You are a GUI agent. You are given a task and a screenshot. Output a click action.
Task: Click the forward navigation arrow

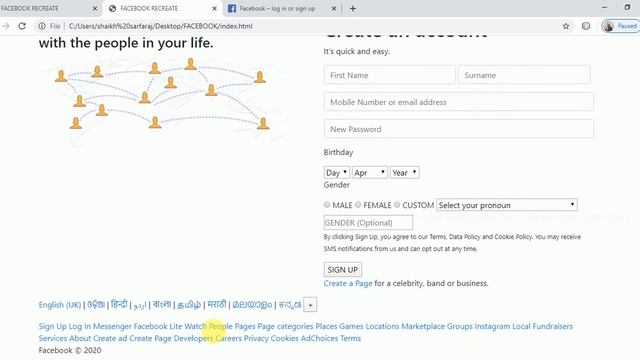point(6,26)
